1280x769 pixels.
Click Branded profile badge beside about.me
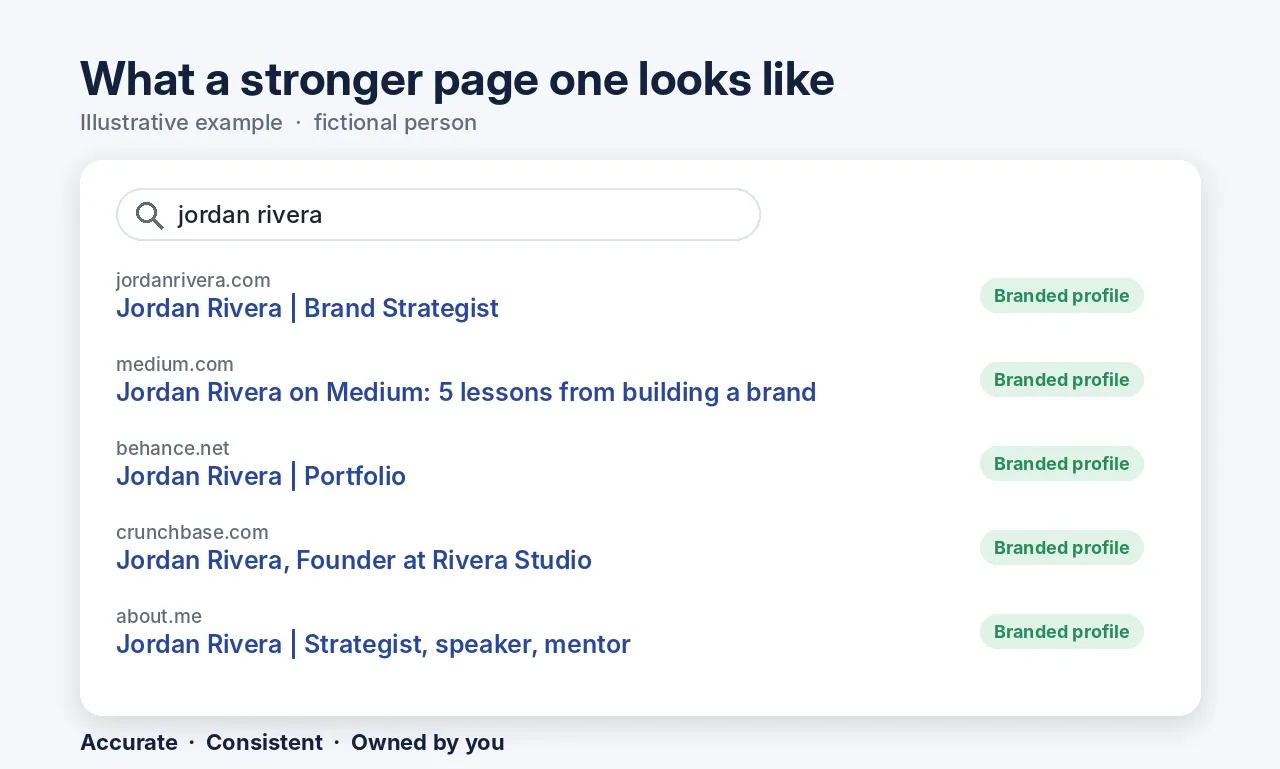click(1061, 632)
